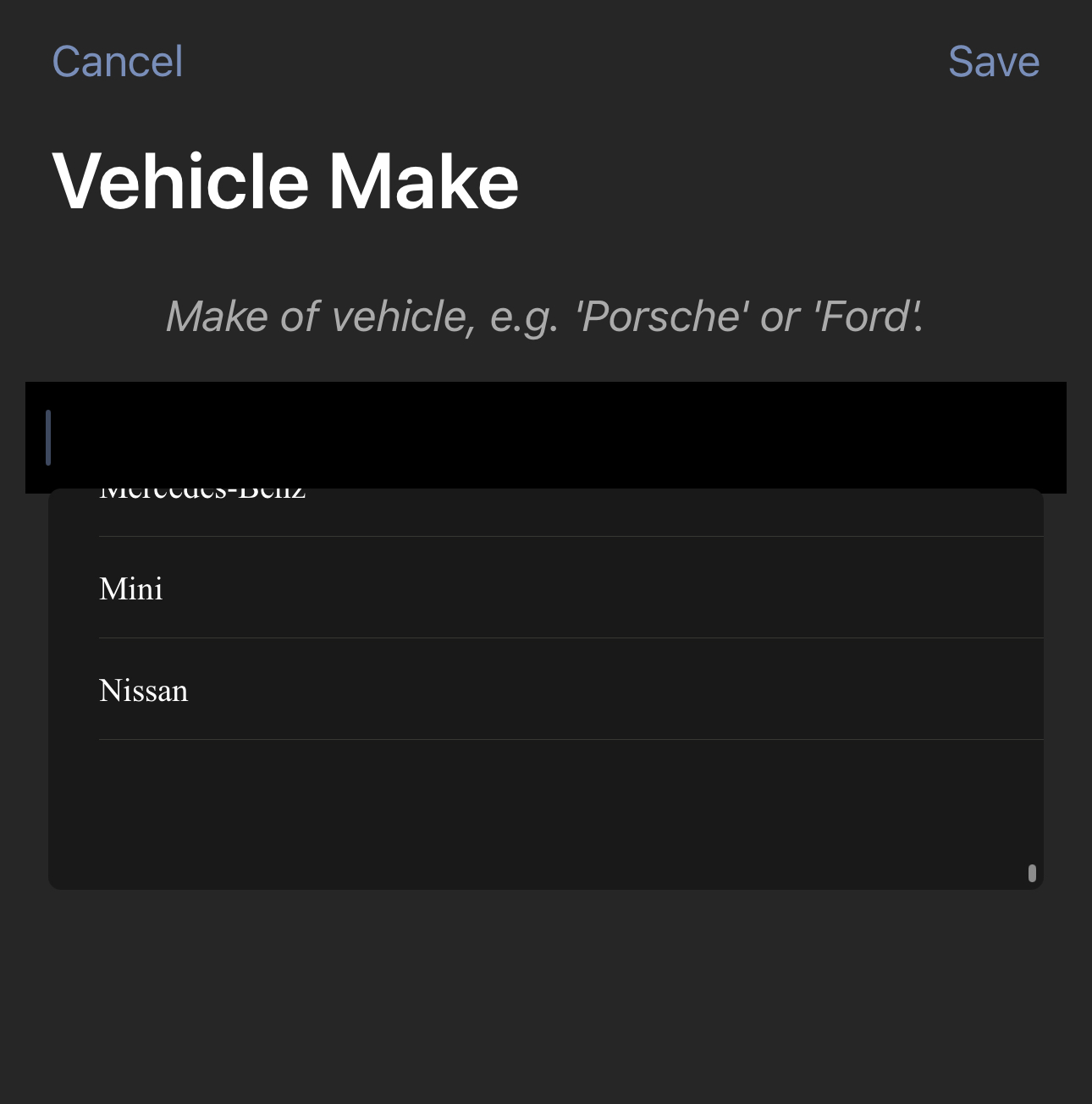Place cursor at start of input field
The width and height of the screenshot is (1092, 1104).
[48, 438]
